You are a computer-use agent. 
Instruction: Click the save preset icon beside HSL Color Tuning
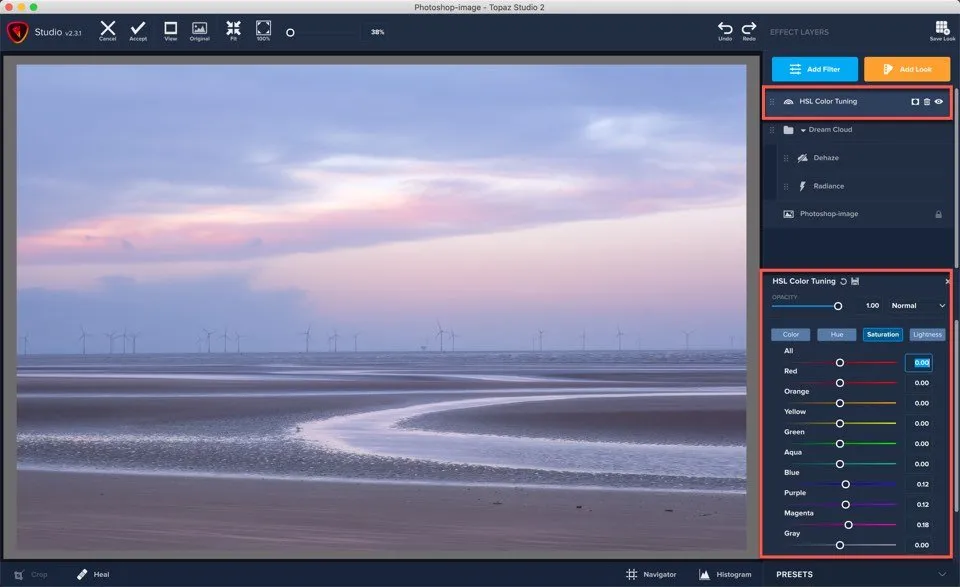click(x=855, y=282)
